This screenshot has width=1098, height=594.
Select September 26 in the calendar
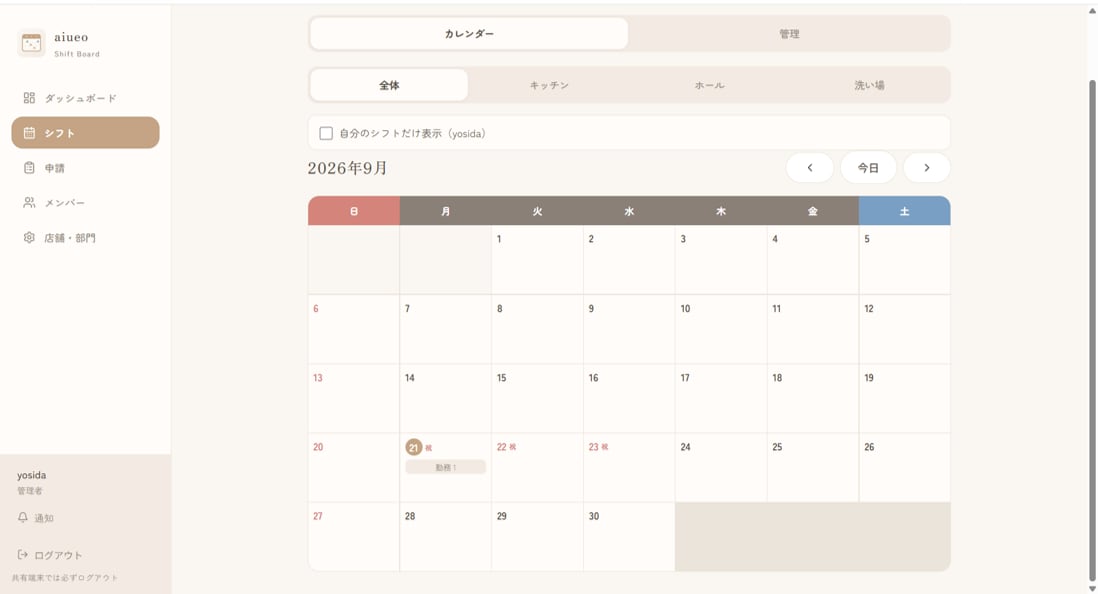point(905,467)
